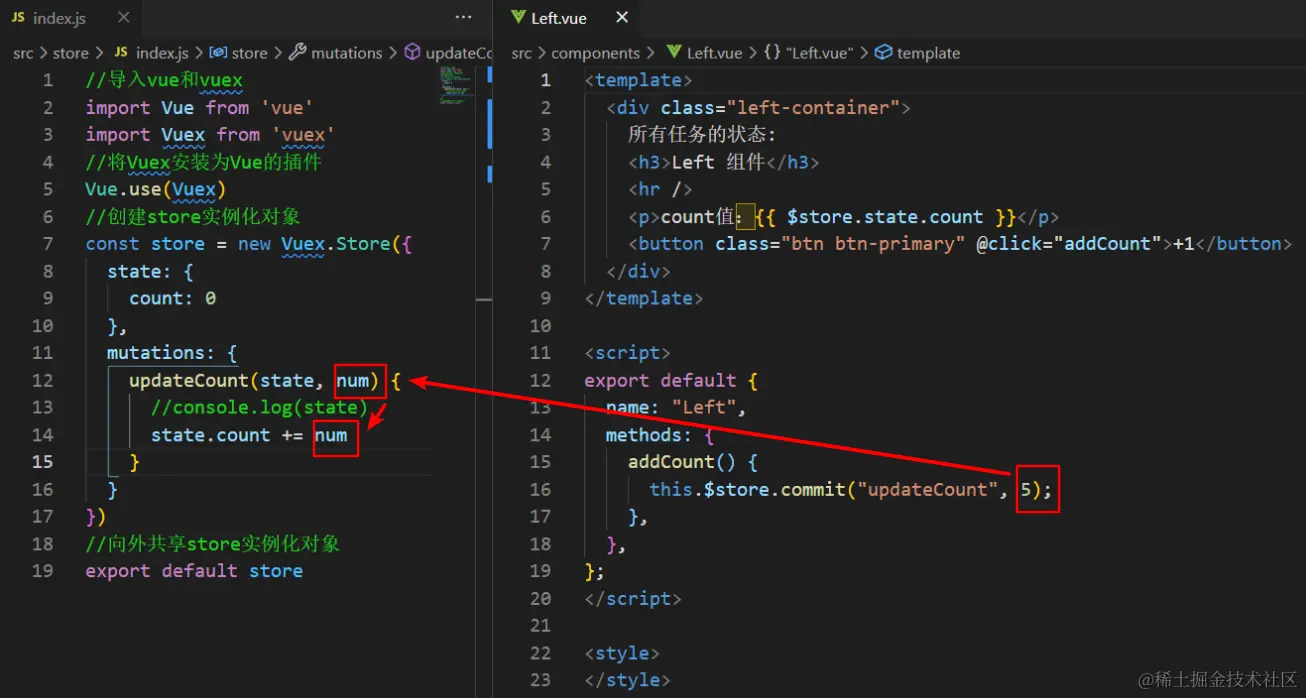Viewport: 1306px width, 698px height.
Task: Click the "//向外共享store实例化对象" comment
Action: [x=213, y=544]
